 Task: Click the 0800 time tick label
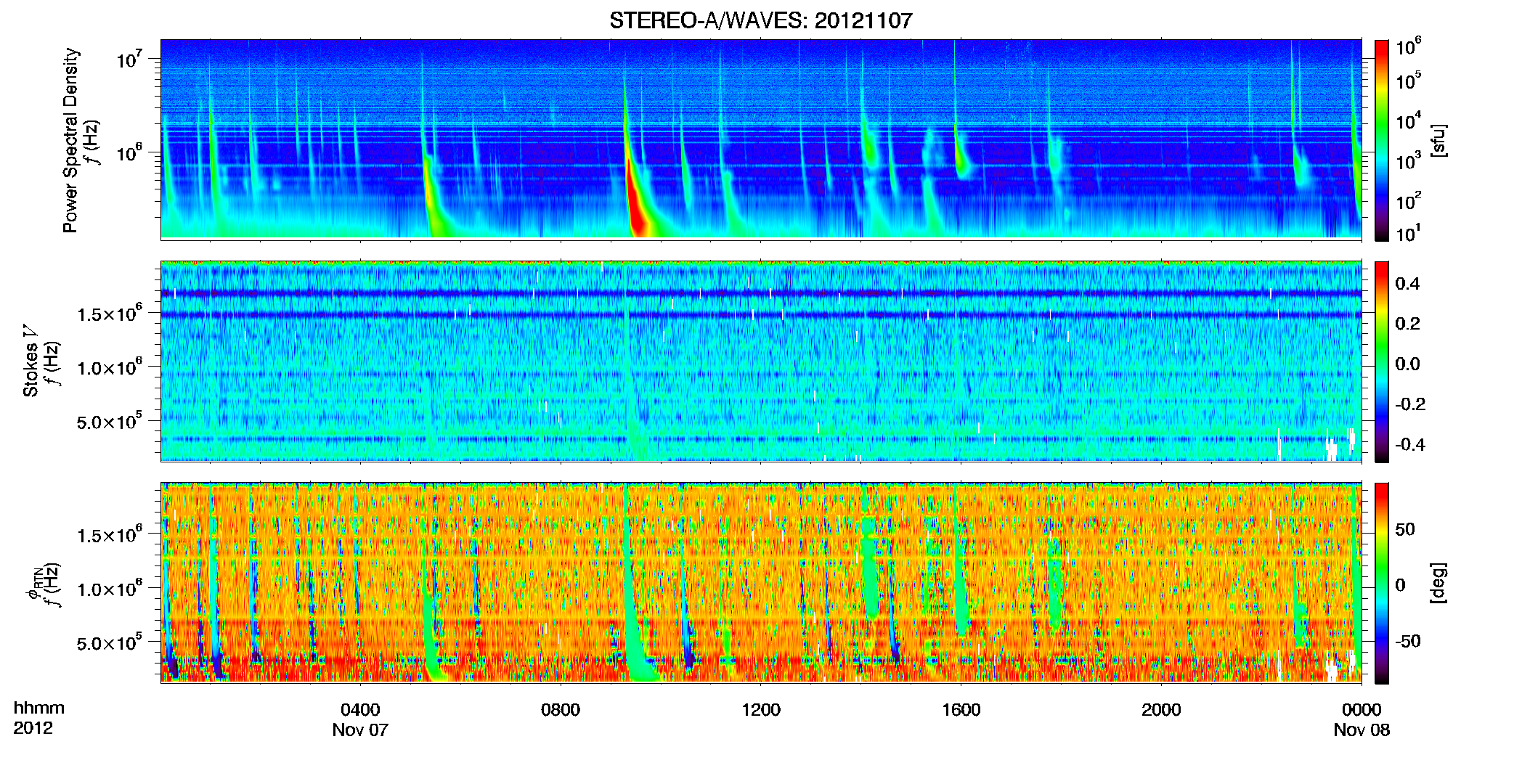(561, 710)
